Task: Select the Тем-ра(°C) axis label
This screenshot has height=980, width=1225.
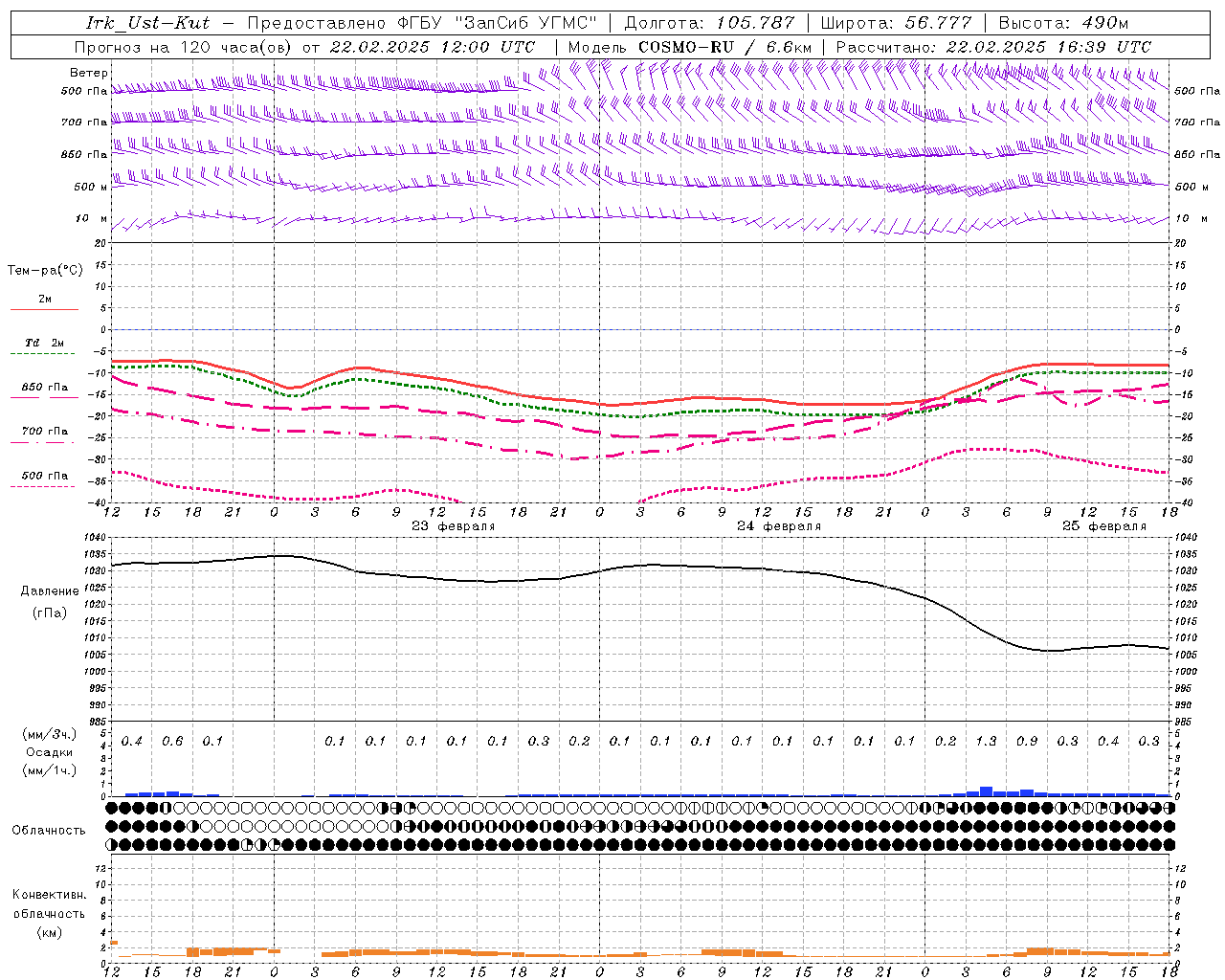Action: coord(45,271)
